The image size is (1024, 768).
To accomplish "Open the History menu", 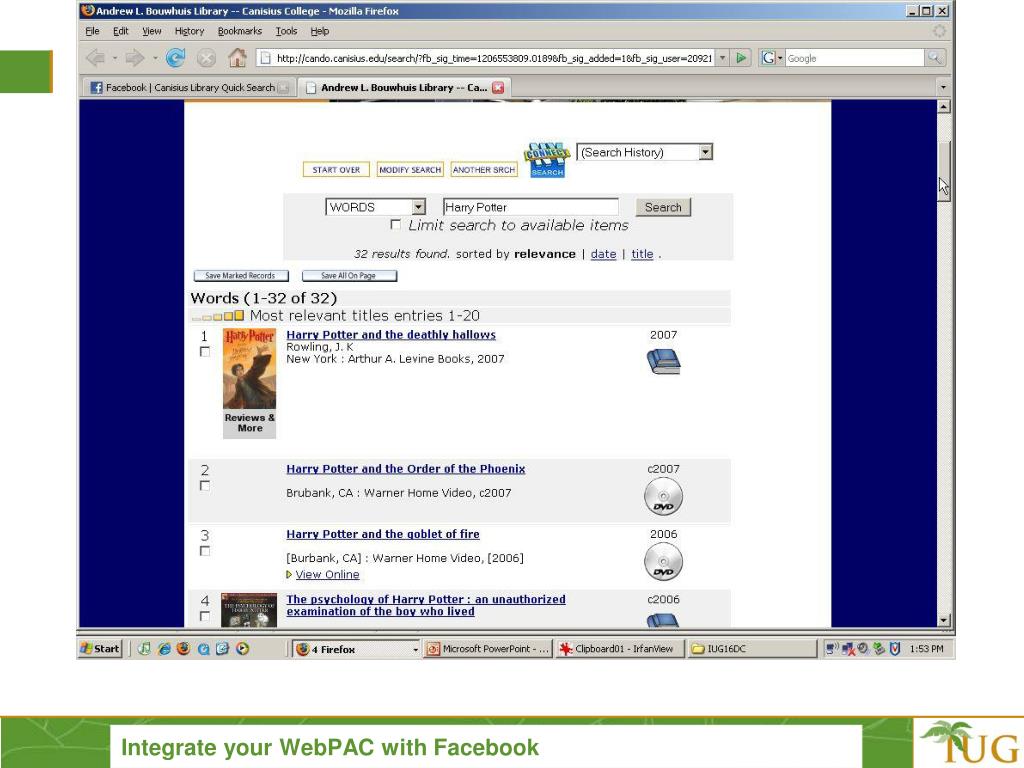I will pos(189,31).
